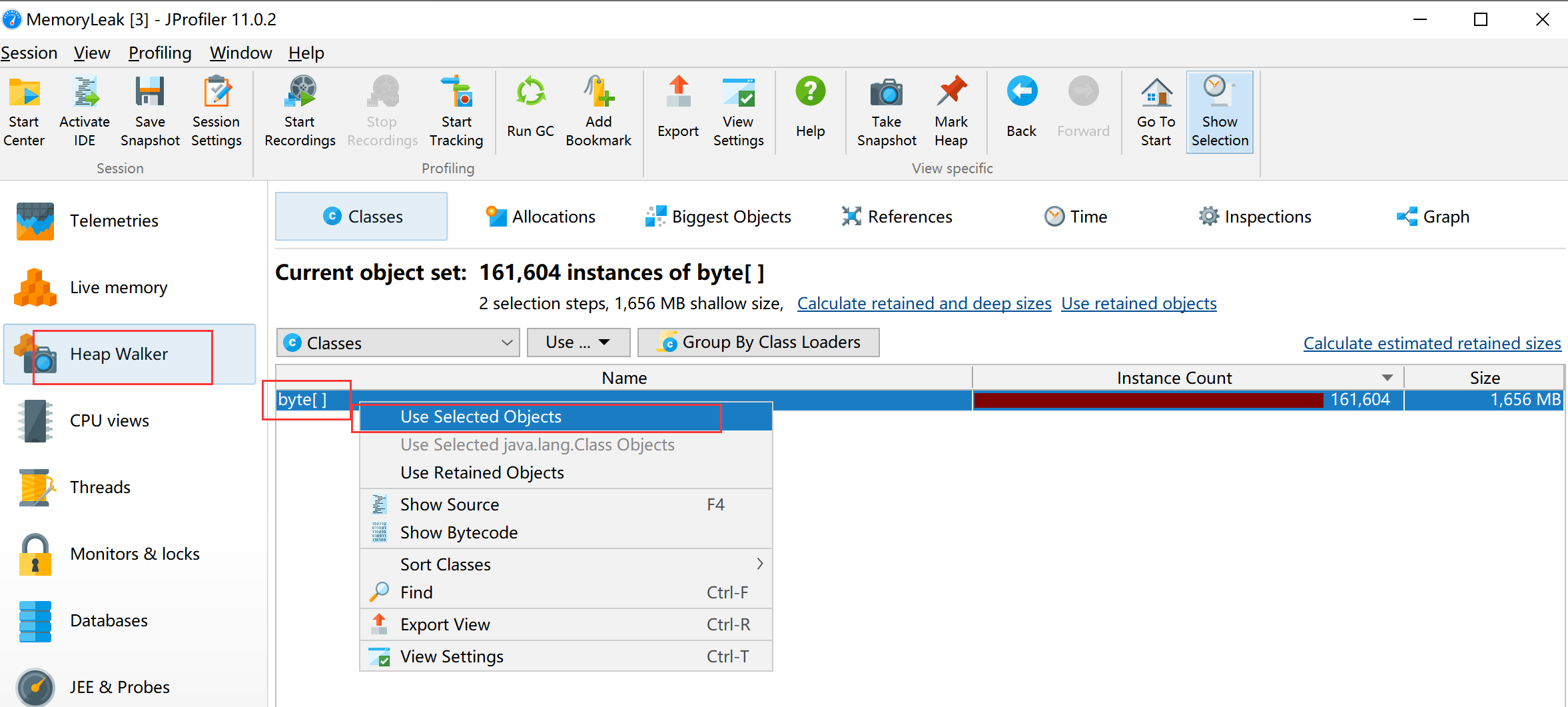Open the View menu
The height and width of the screenshot is (707, 1568).
coord(92,53)
